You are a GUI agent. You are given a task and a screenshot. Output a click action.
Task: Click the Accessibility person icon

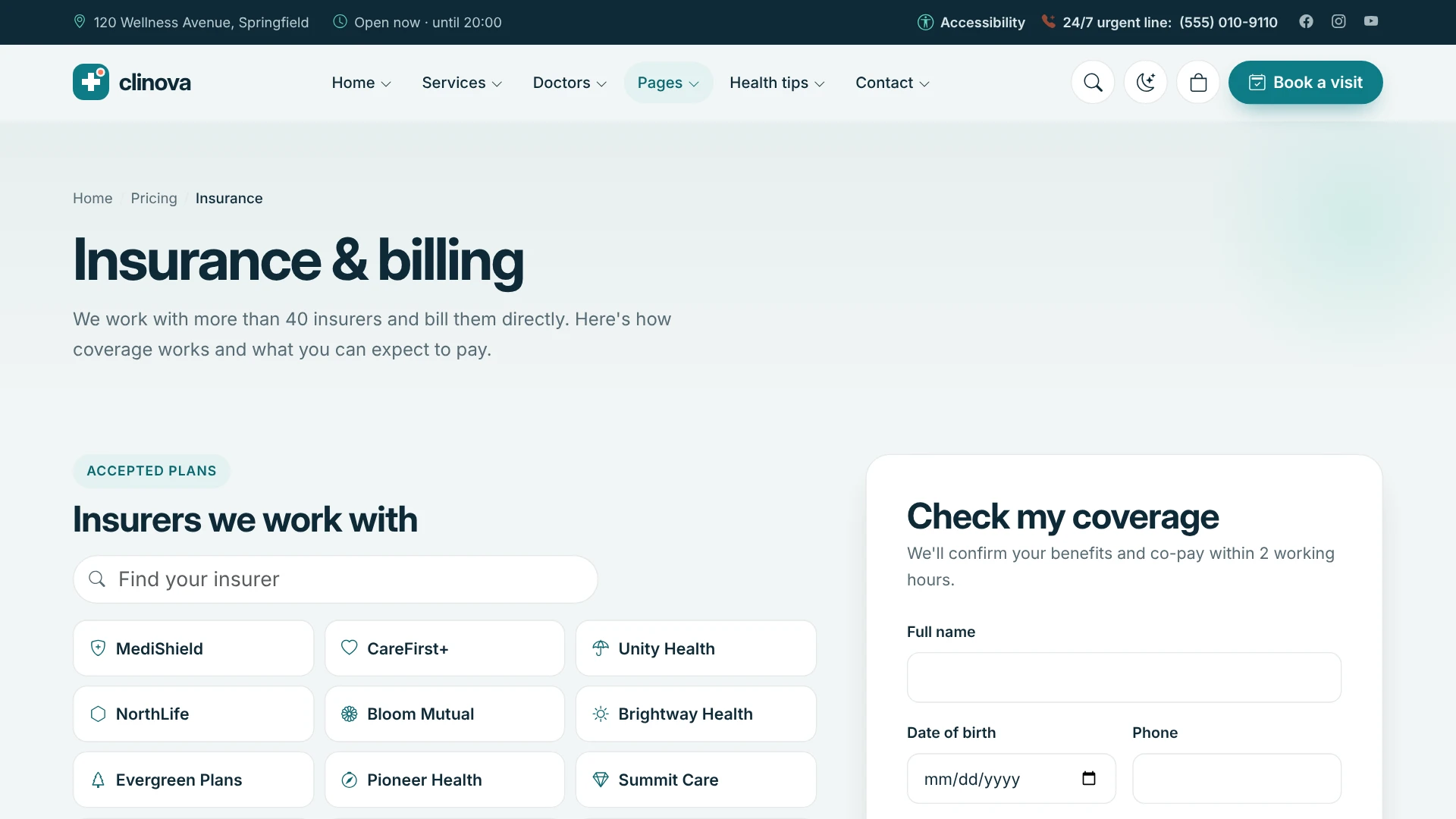click(925, 22)
